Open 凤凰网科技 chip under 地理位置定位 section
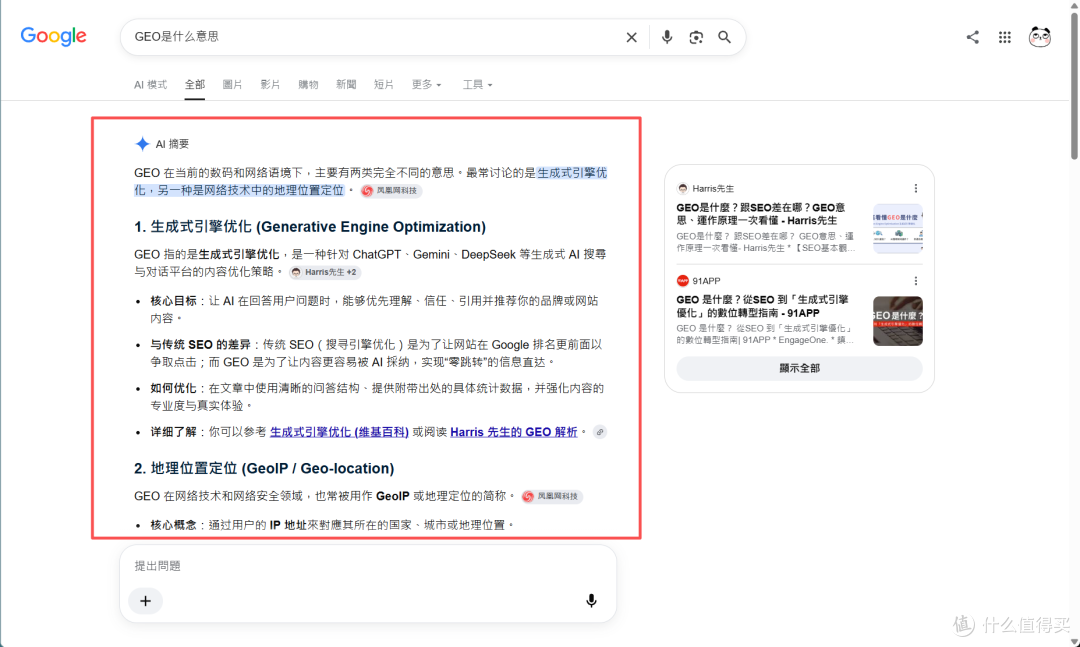This screenshot has width=1080, height=647. click(x=552, y=496)
